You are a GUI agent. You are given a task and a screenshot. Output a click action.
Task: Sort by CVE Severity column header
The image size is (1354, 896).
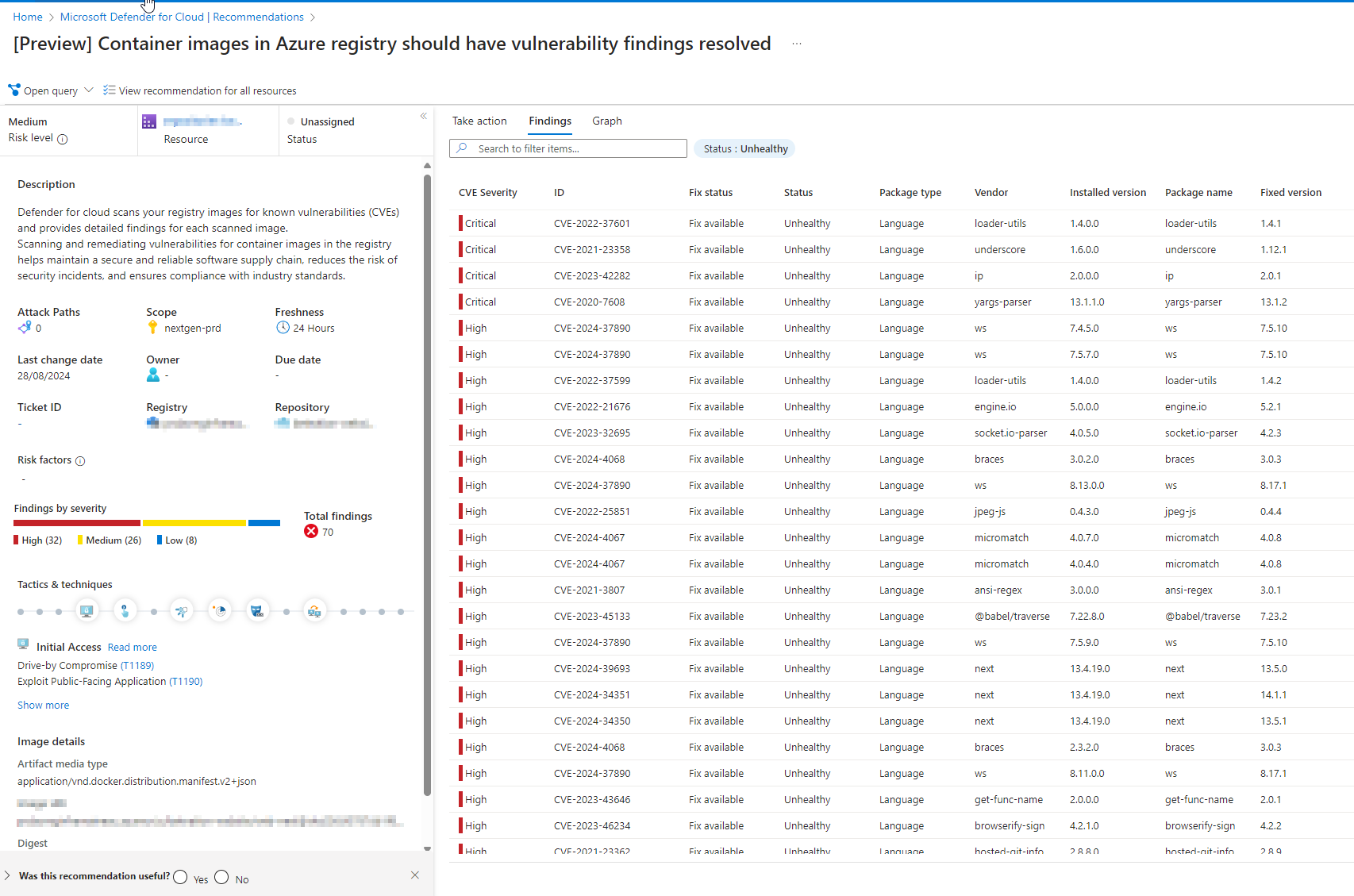tap(488, 192)
